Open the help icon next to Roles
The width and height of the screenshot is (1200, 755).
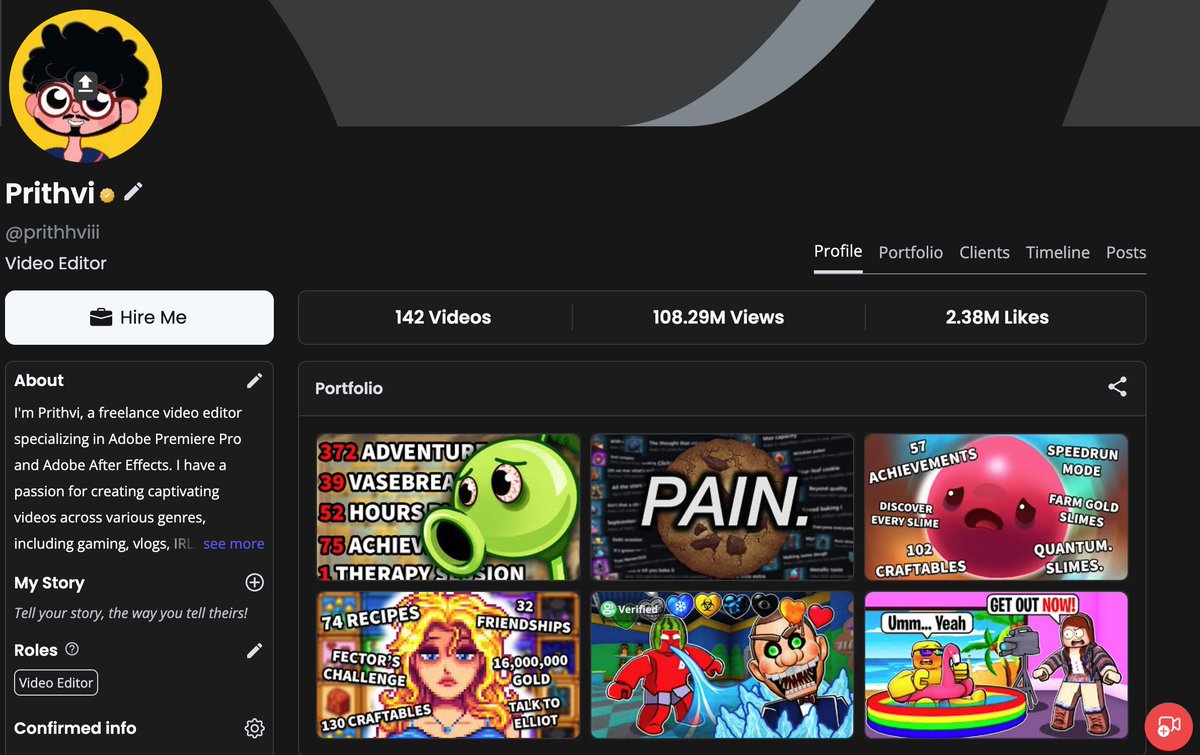72,649
